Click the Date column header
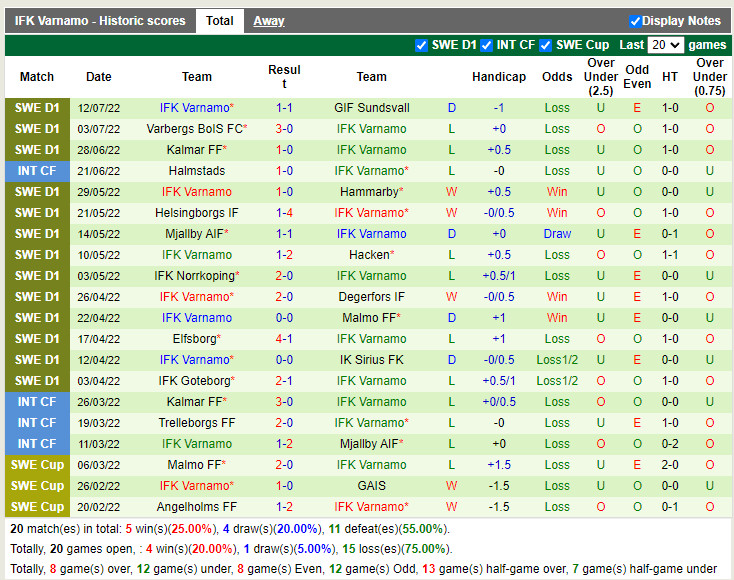Image resolution: width=734 pixels, height=580 pixels. (x=99, y=77)
